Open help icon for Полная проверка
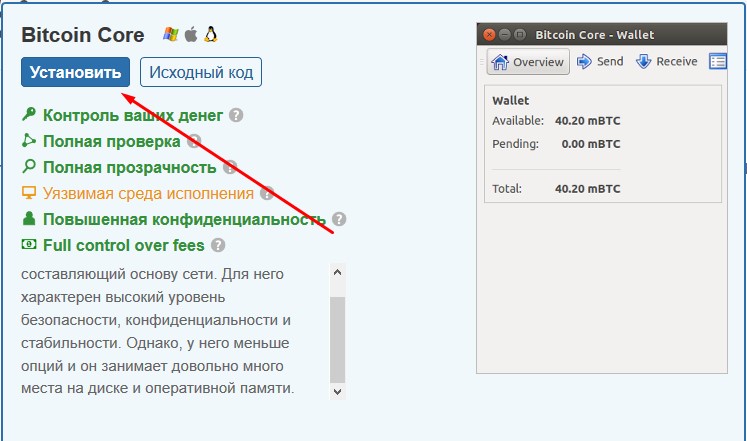Image resolution: width=747 pixels, height=441 pixels. 193,141
